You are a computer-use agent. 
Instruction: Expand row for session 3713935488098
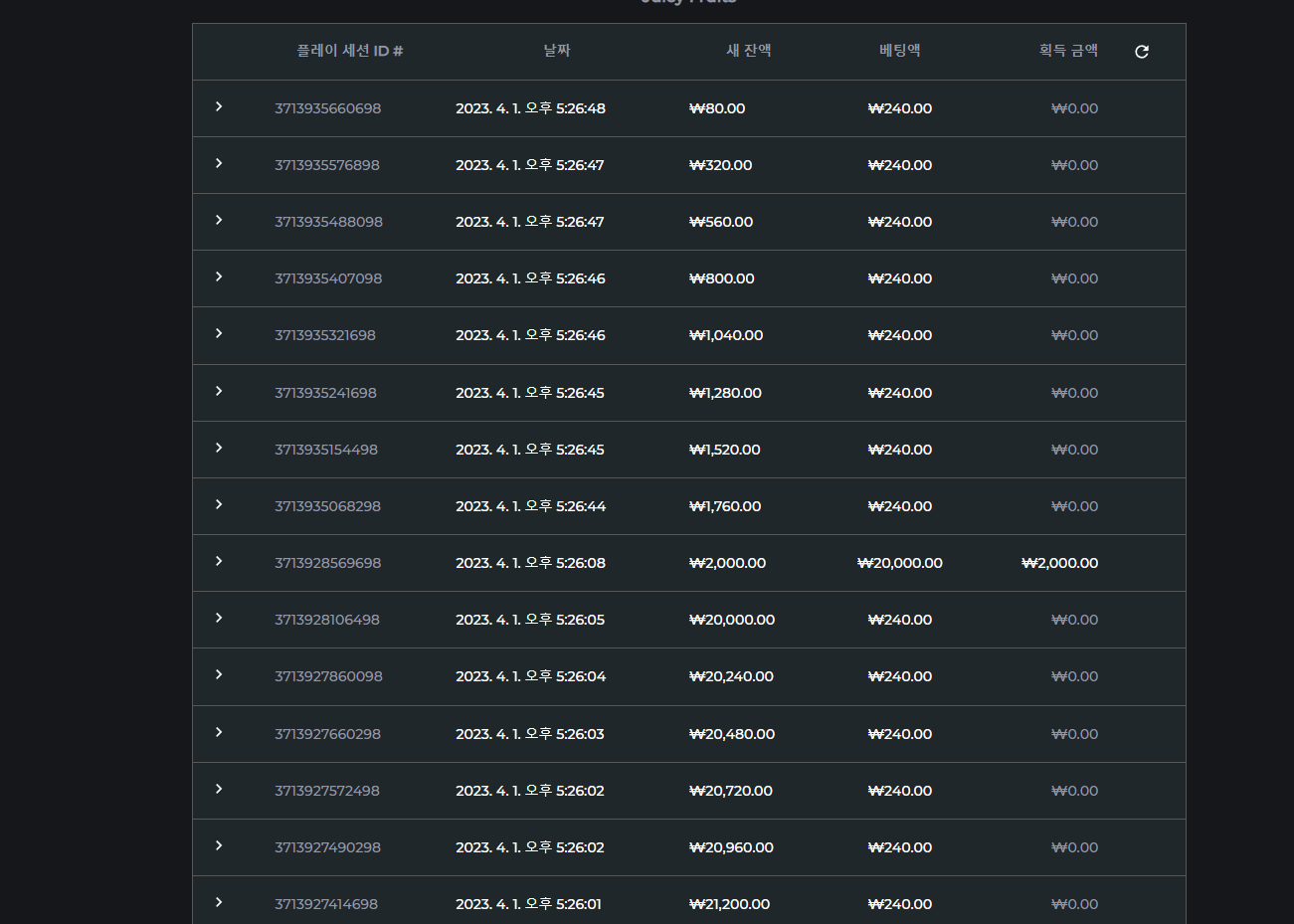[219, 220]
